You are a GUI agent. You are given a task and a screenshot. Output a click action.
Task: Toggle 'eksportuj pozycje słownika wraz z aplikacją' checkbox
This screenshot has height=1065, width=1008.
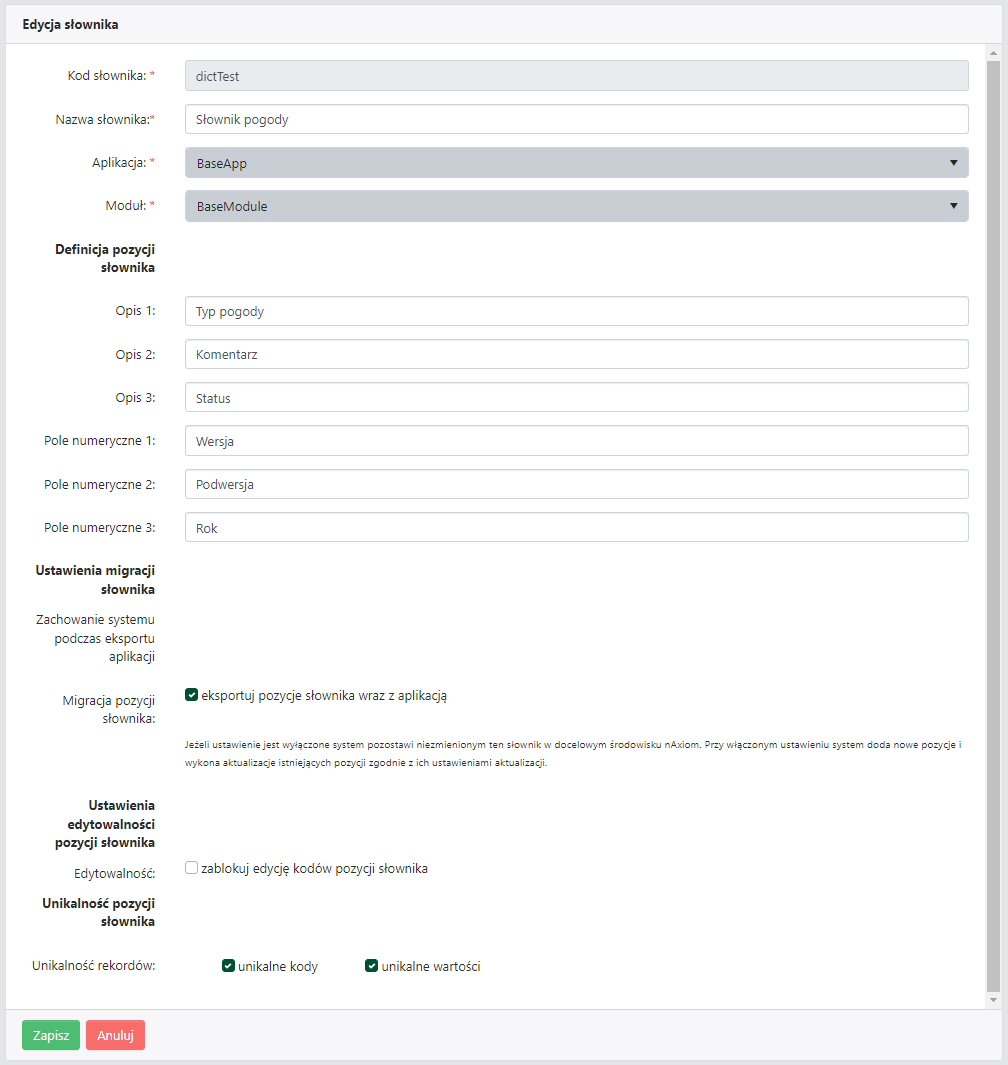pyautogui.click(x=192, y=695)
